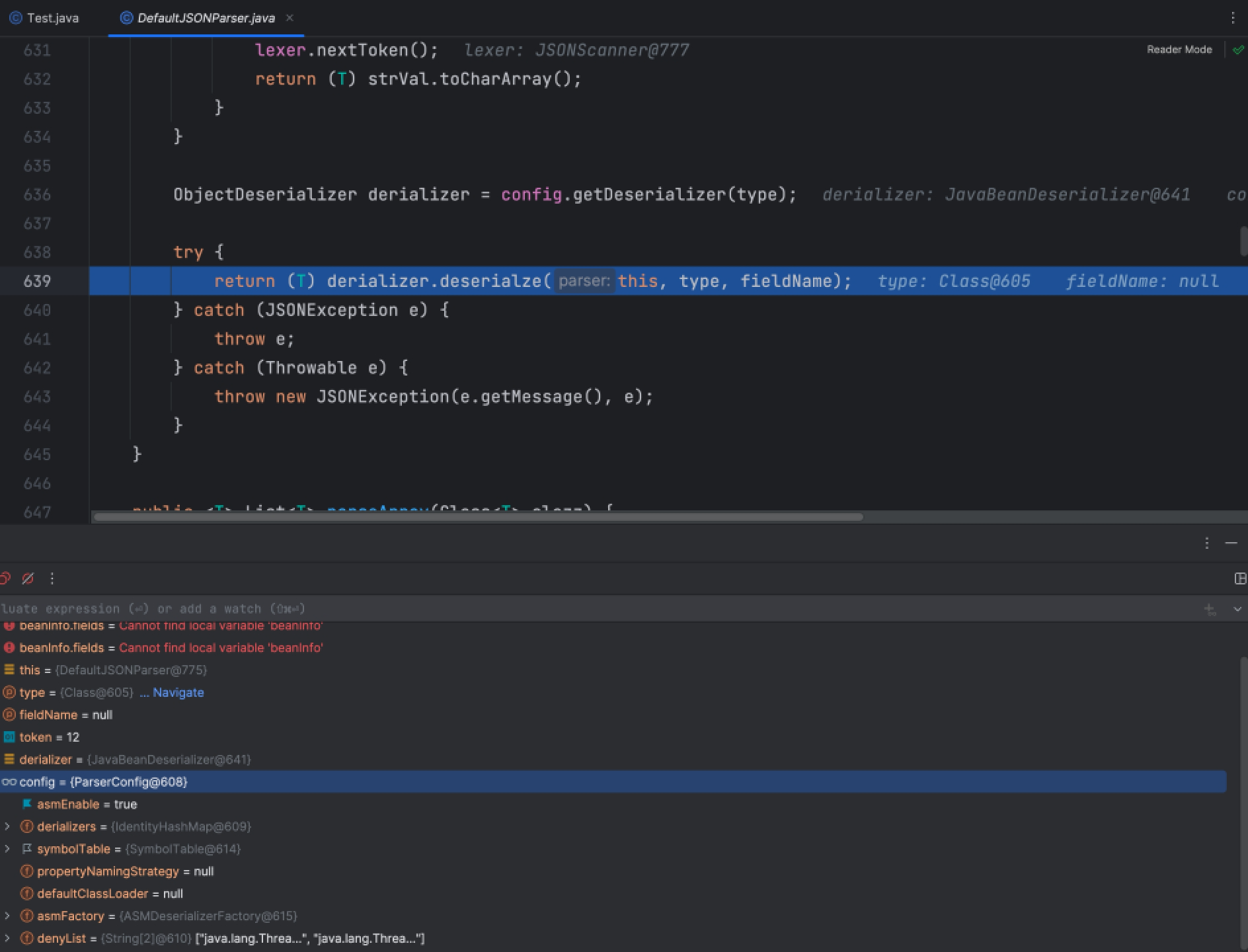
Task: Click the View Breakpoints icon in the debugger
Action: click(5, 578)
